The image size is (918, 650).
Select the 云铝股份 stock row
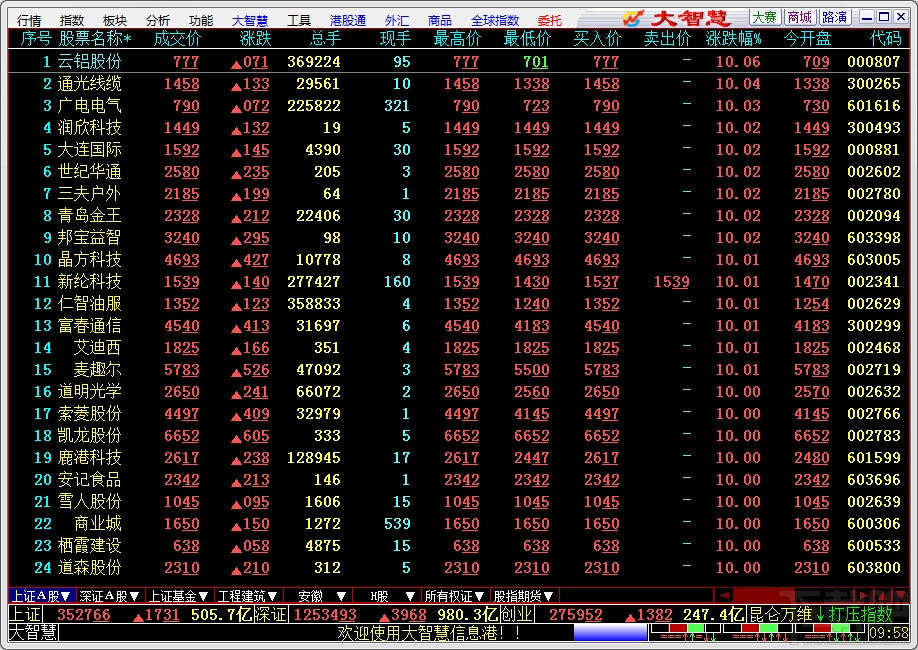[x=459, y=61]
